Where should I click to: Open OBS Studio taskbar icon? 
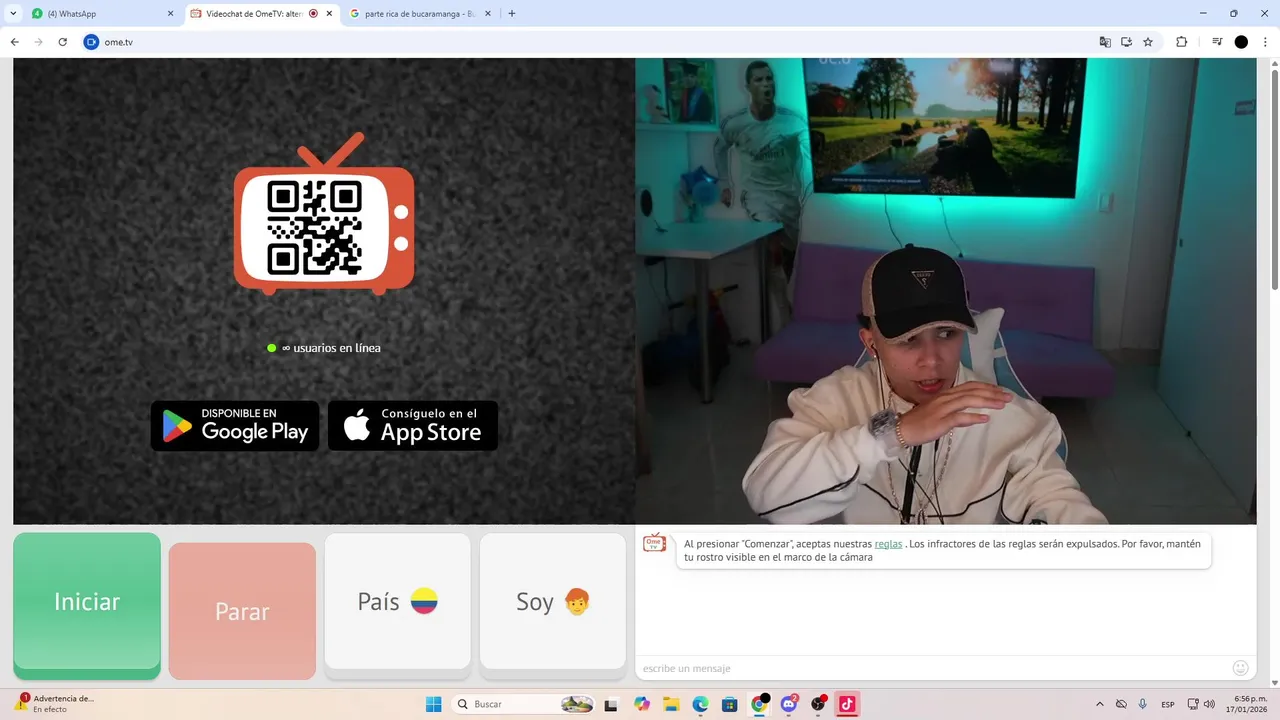819,704
